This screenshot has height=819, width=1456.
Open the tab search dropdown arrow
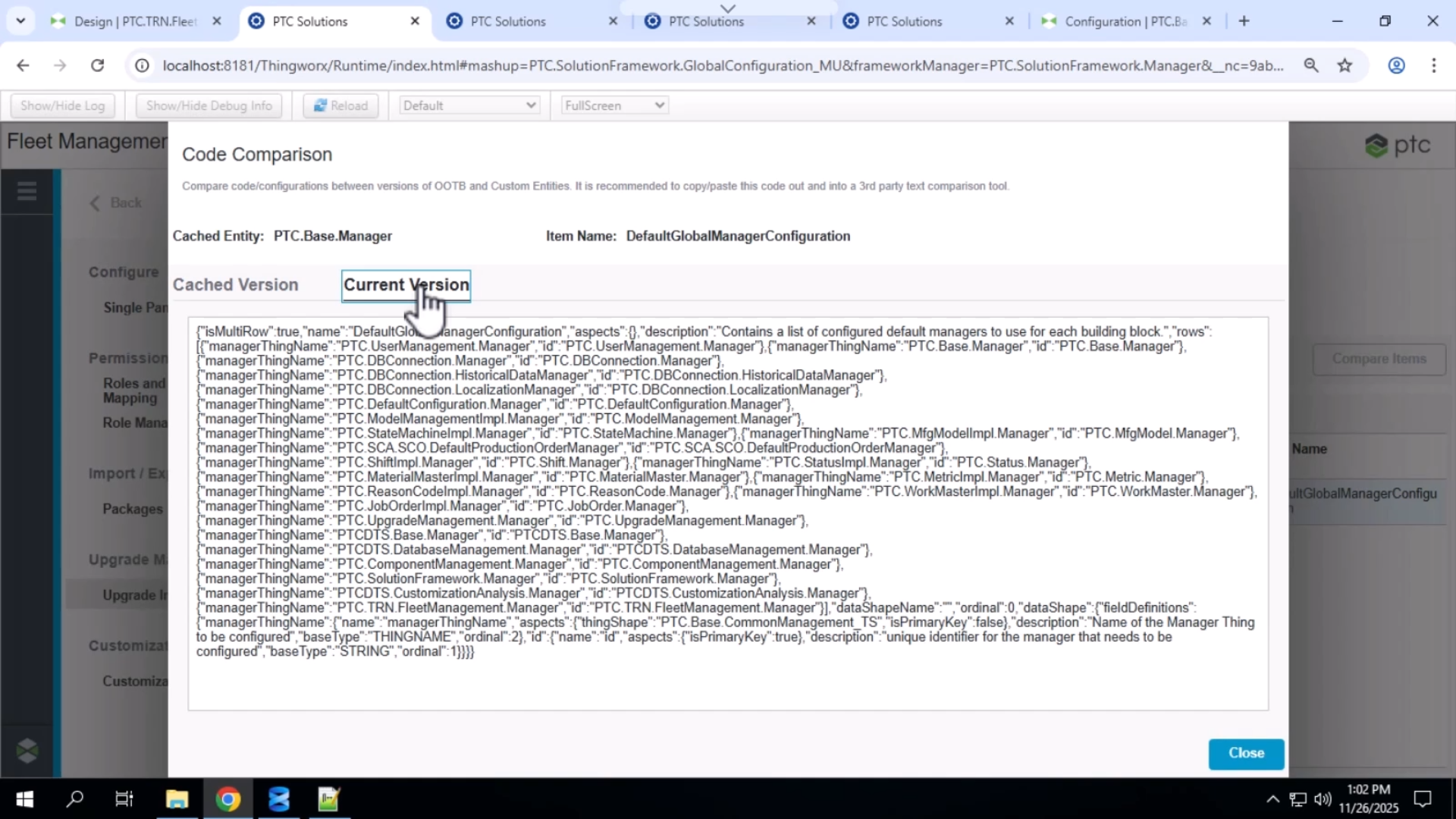(x=20, y=21)
